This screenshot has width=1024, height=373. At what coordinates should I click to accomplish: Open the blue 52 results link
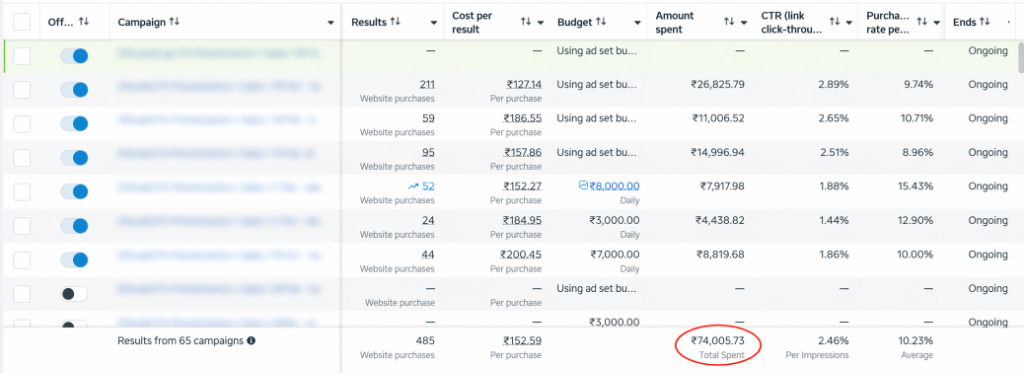pyautogui.click(x=428, y=186)
